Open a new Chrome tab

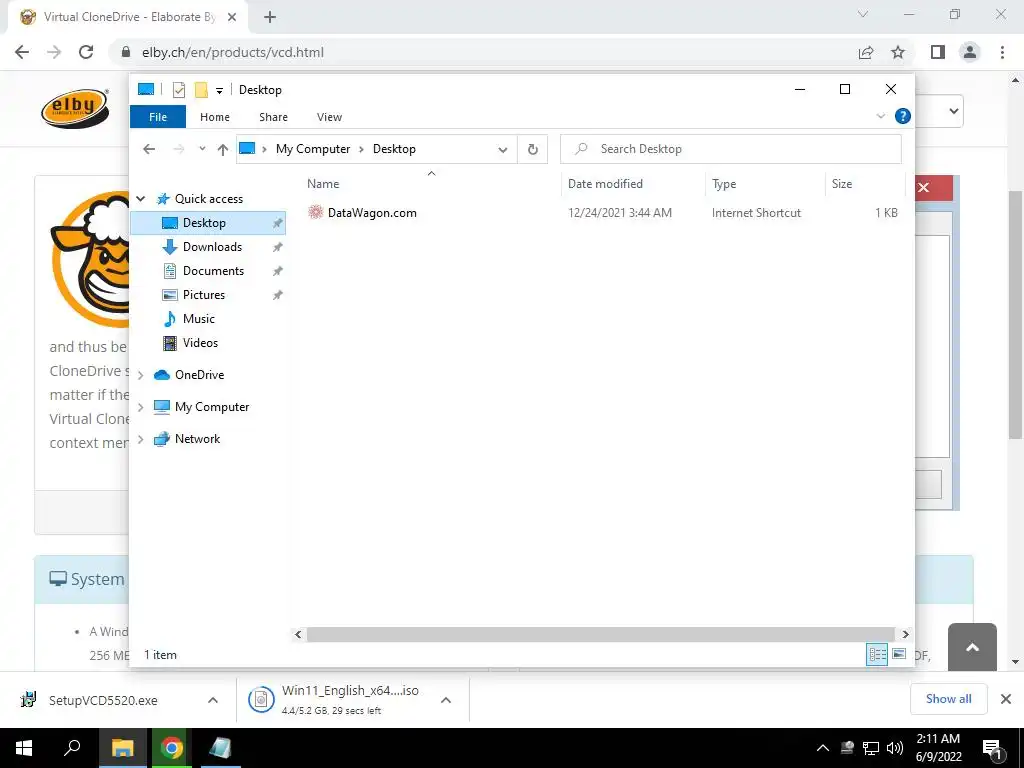pos(270,17)
